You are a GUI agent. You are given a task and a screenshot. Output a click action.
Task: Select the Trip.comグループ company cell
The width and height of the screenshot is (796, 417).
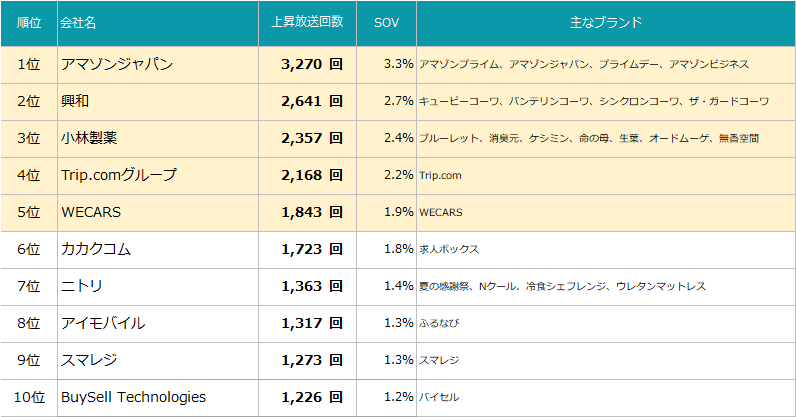[x=119, y=175]
